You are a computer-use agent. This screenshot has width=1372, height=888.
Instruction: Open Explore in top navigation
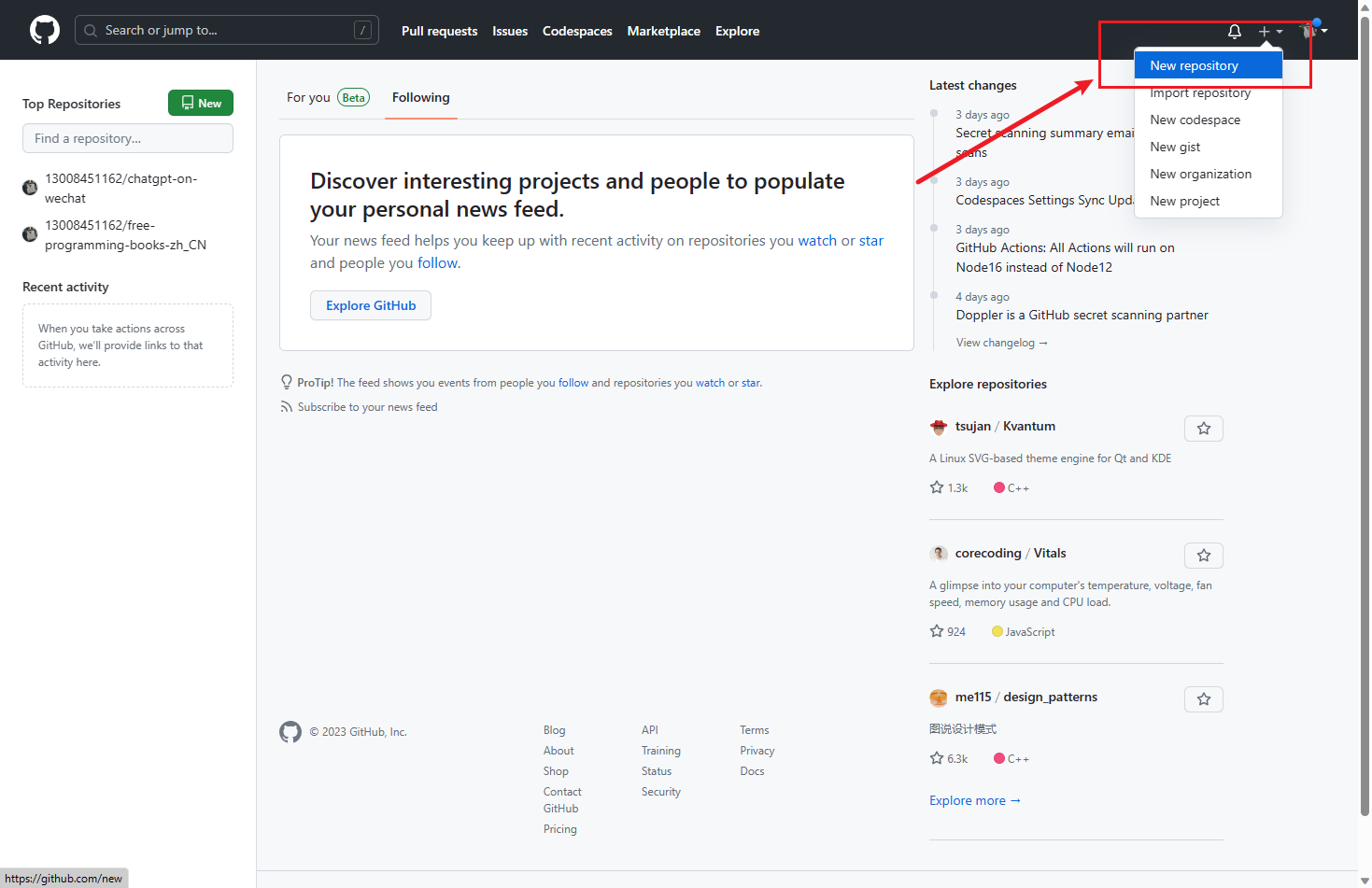tap(737, 31)
